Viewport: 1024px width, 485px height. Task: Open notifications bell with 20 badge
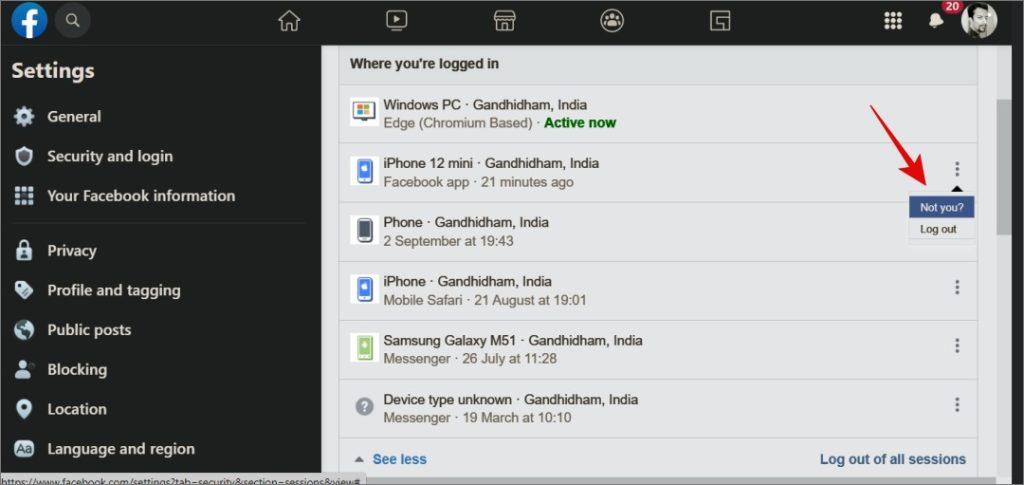[x=936, y=21]
